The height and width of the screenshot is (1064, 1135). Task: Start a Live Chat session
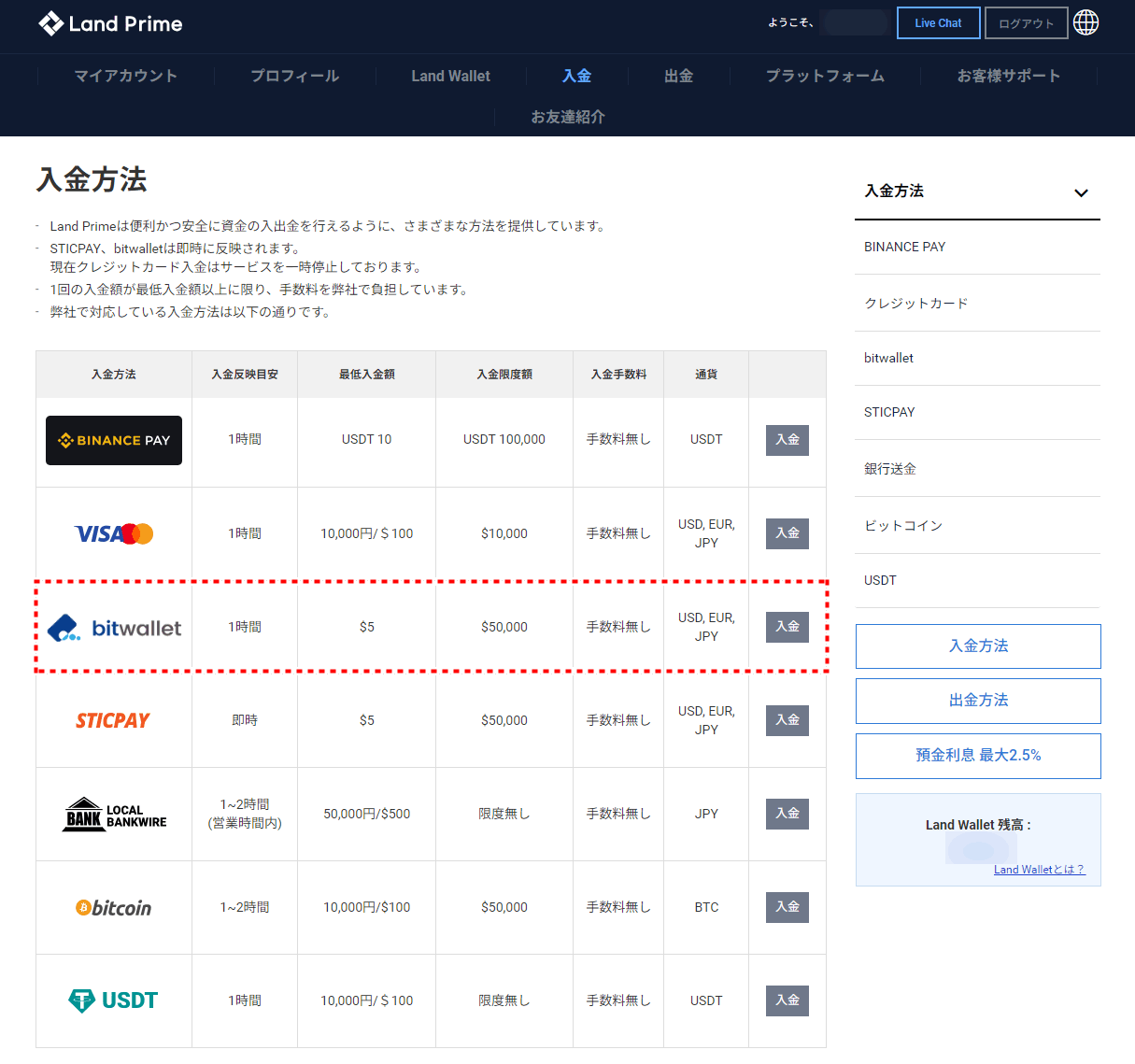(938, 23)
